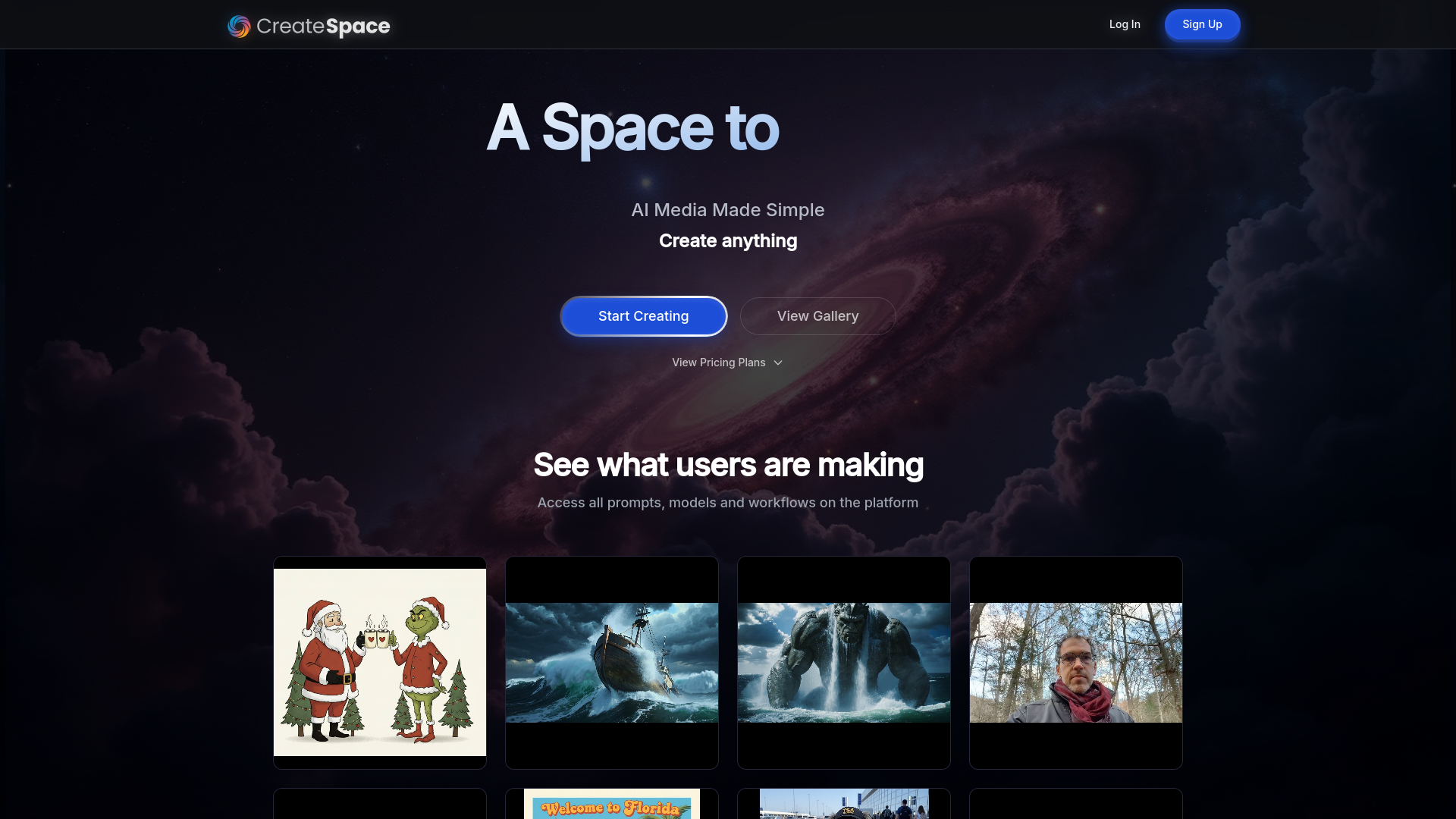Click the 'See what users are making' heading
The width and height of the screenshot is (1456, 819).
pyautogui.click(x=728, y=465)
